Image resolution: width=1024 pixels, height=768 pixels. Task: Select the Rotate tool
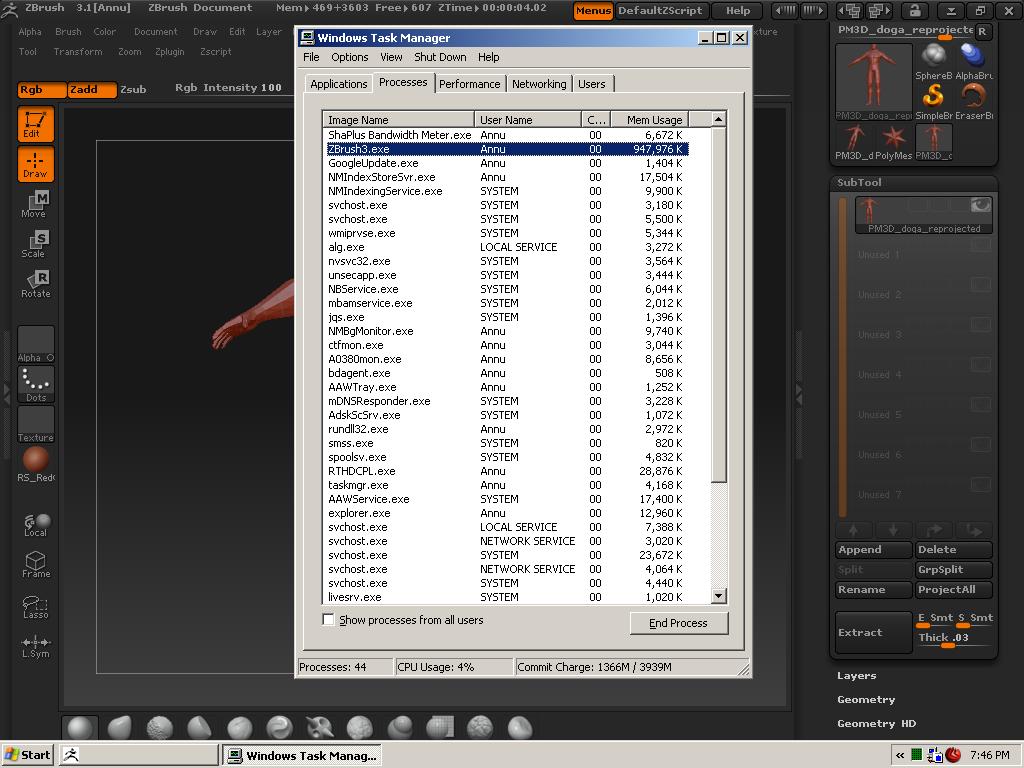pos(35,284)
